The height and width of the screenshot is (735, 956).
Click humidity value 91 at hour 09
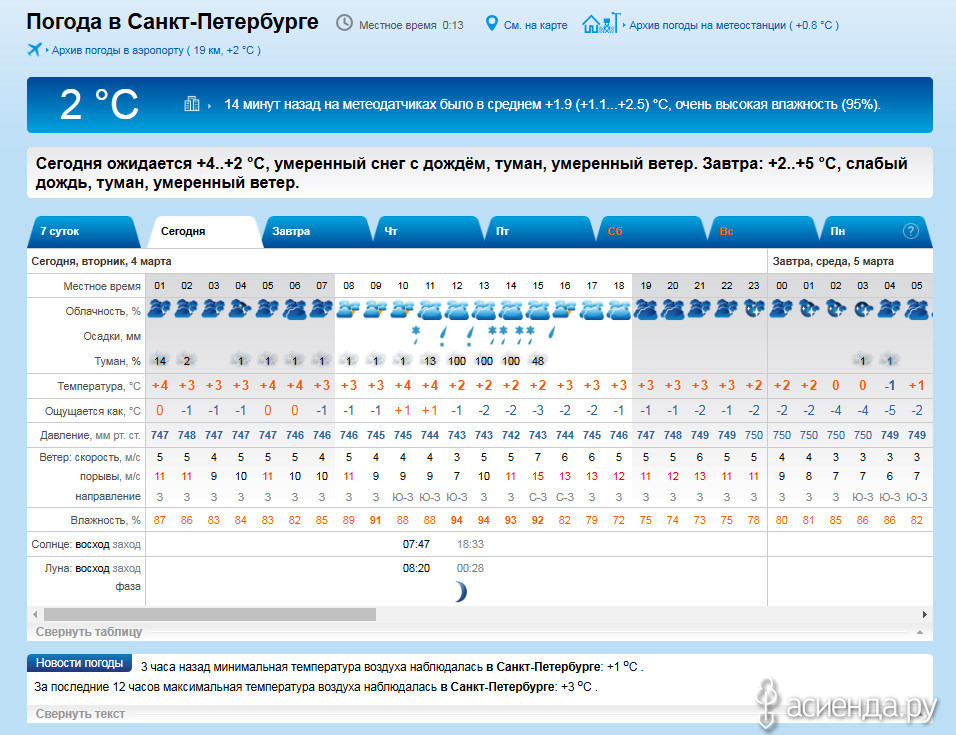[376, 520]
